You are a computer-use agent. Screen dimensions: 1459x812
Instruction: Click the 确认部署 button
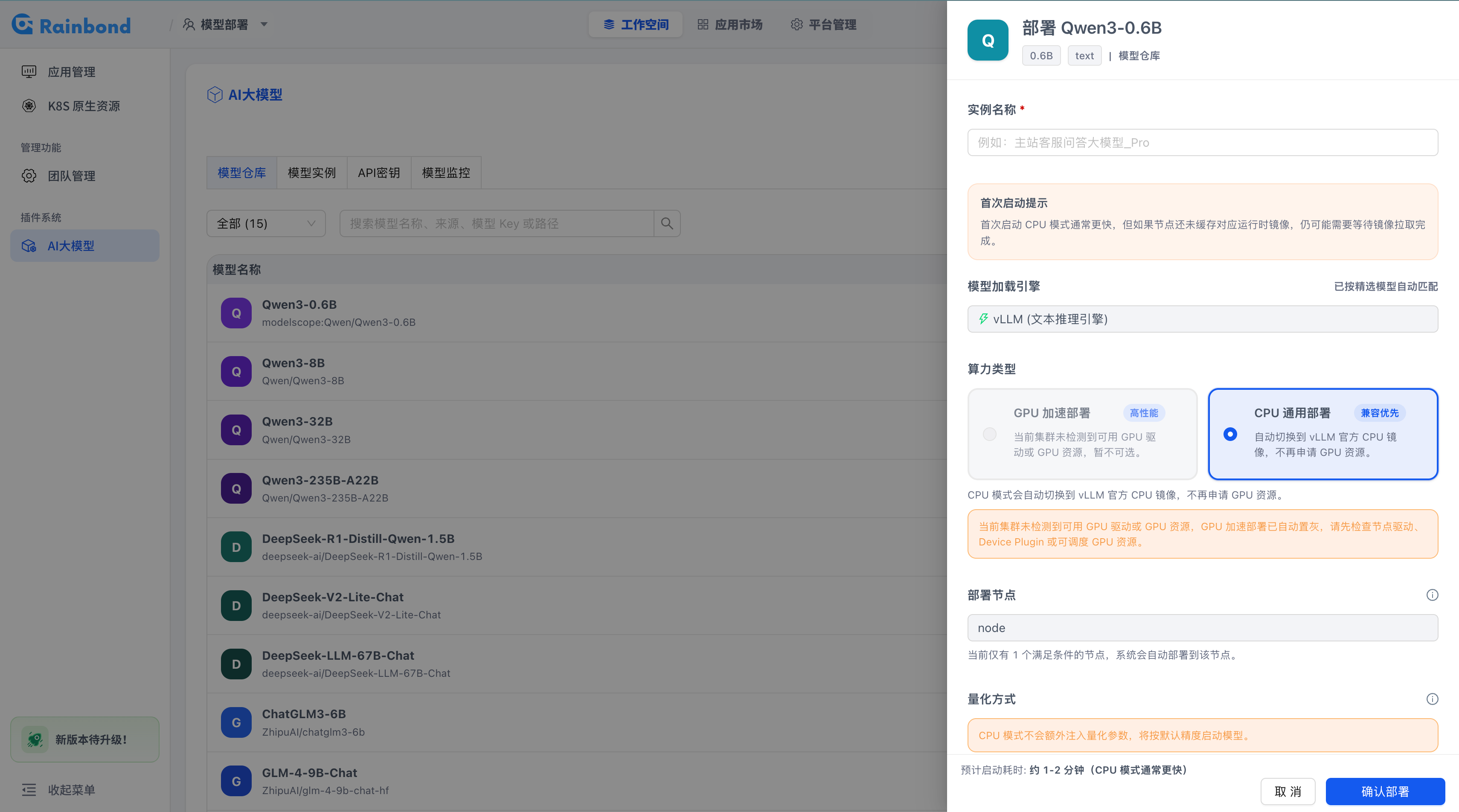tap(1385, 791)
